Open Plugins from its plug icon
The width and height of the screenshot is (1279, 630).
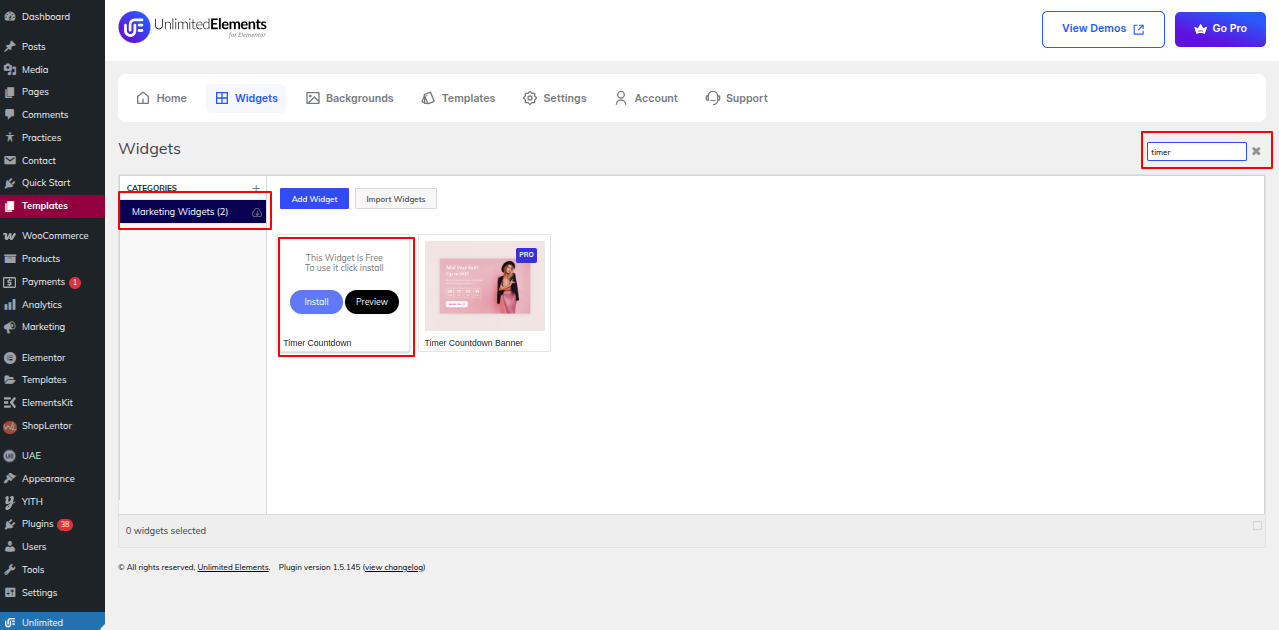click(x=10, y=524)
